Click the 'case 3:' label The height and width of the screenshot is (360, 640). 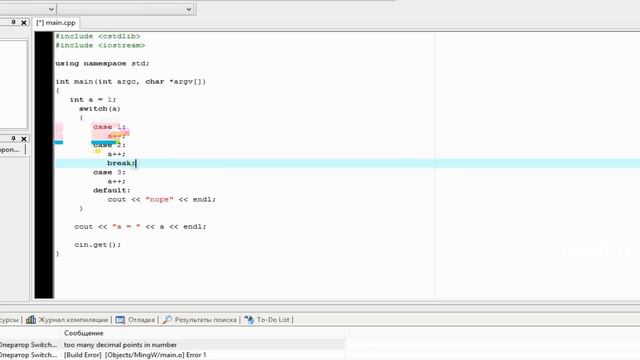click(109, 172)
